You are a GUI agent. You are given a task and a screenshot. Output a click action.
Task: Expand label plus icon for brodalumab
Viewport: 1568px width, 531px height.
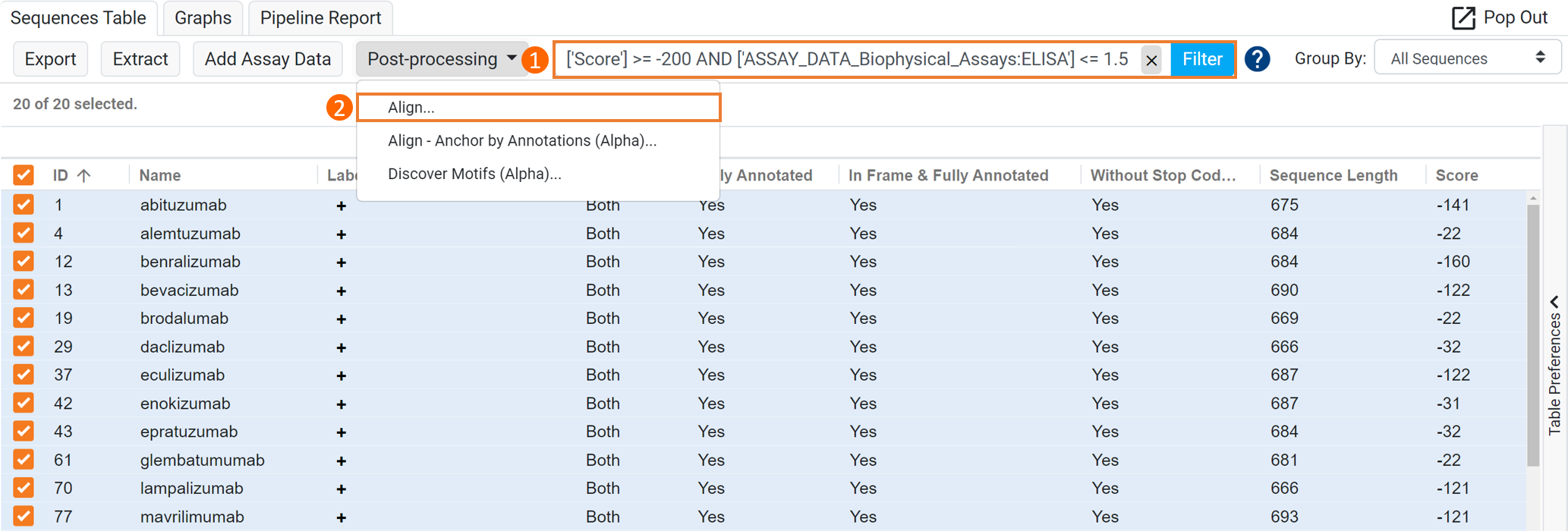342,319
